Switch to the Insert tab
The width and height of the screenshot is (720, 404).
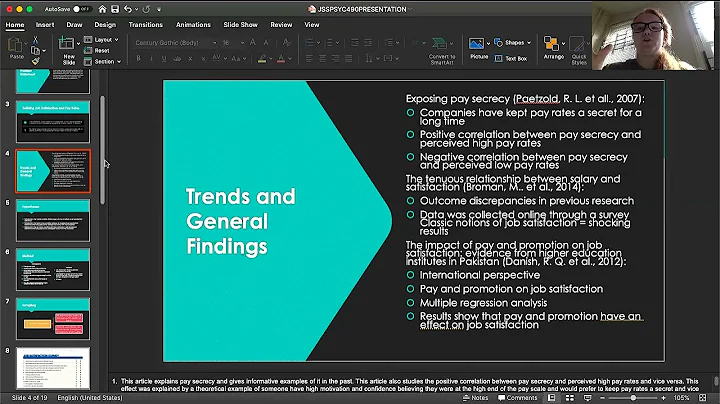click(x=45, y=25)
